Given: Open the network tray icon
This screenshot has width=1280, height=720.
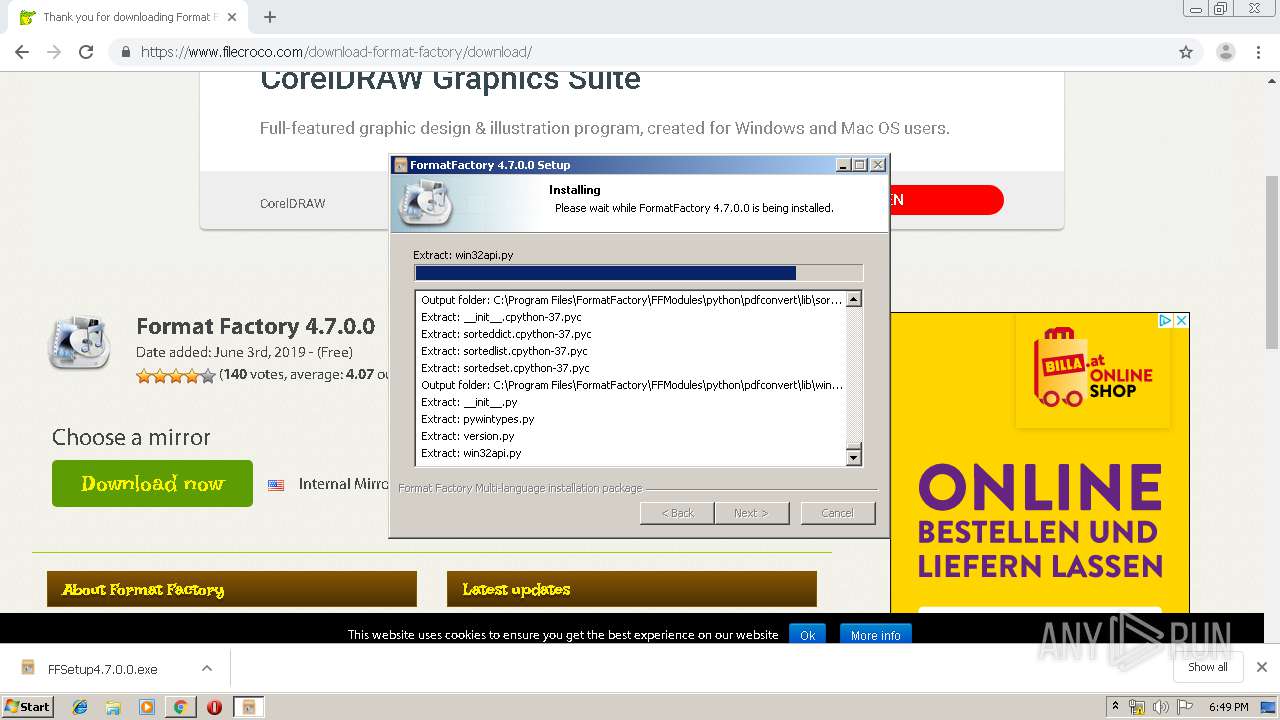Looking at the screenshot, I should [1137, 707].
